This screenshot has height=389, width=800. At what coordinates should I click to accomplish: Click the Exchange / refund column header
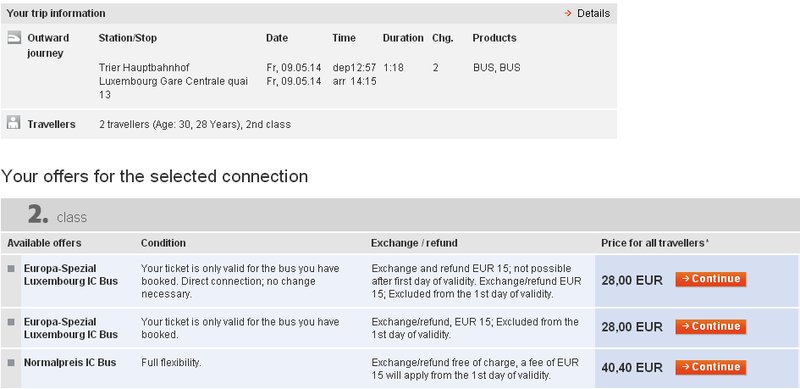[x=414, y=243]
